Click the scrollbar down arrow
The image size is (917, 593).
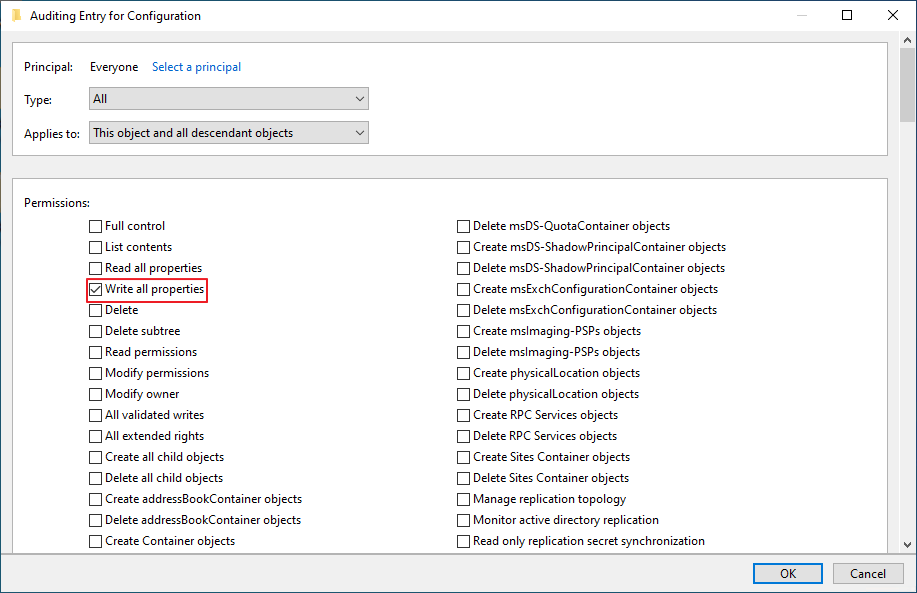(907, 544)
